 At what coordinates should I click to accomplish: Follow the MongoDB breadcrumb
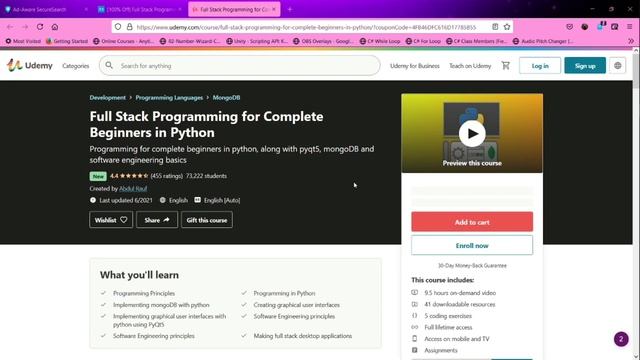pos(226,98)
